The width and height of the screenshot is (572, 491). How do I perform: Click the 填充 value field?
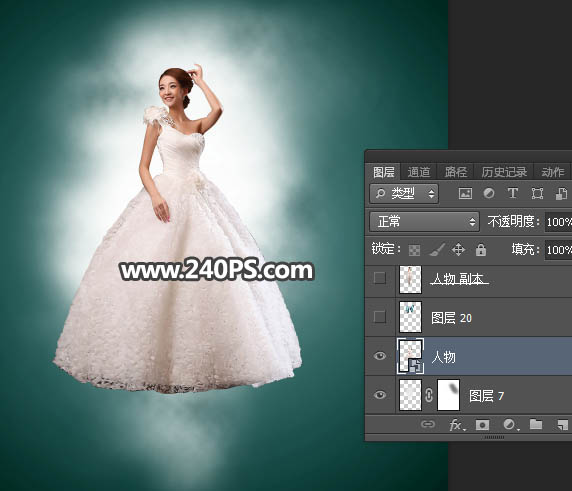(558, 250)
